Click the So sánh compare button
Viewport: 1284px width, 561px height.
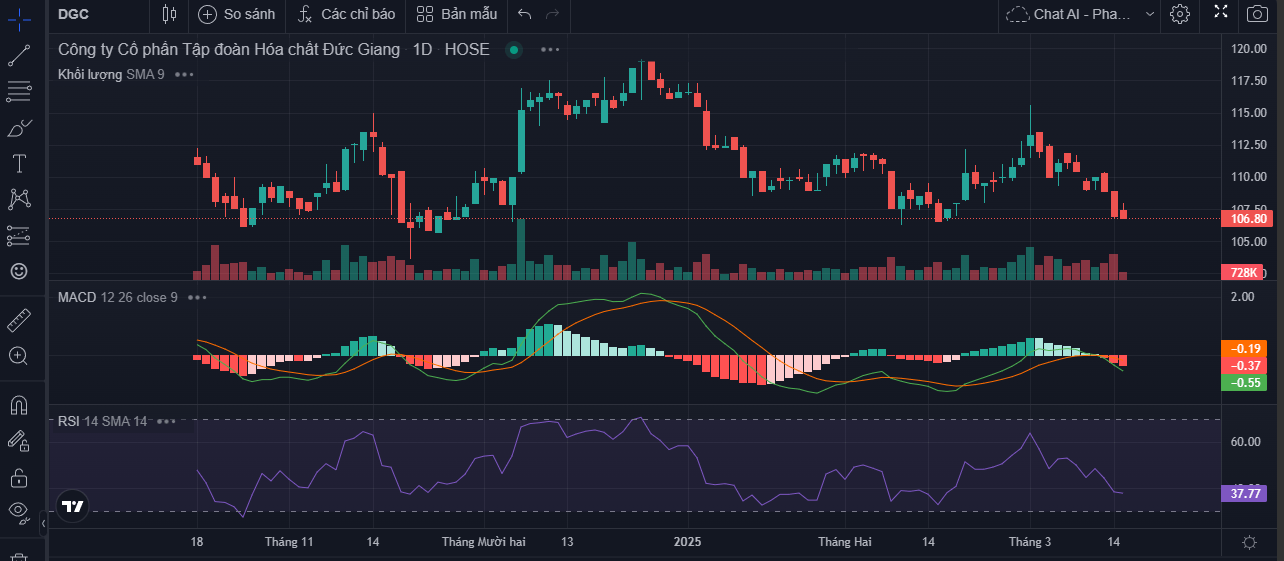coord(236,14)
